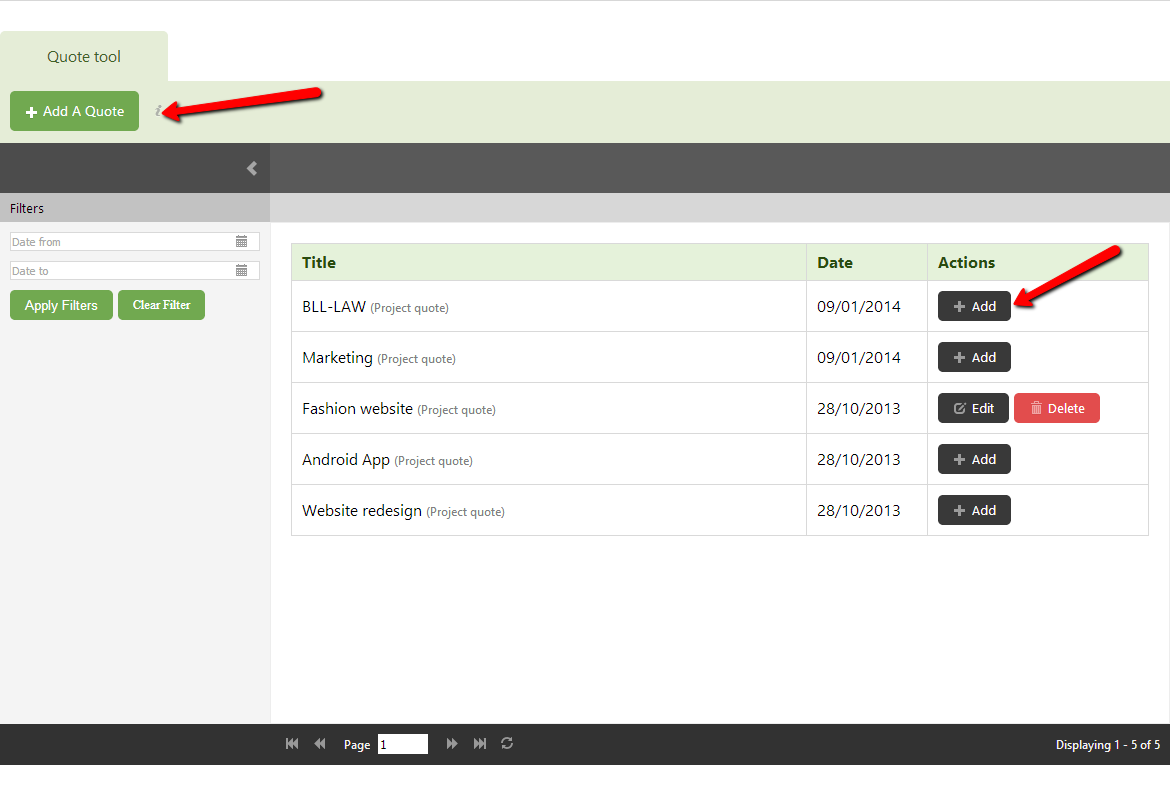1170x793 pixels.
Task: Delete the Fashion website quote
Action: [1056, 408]
